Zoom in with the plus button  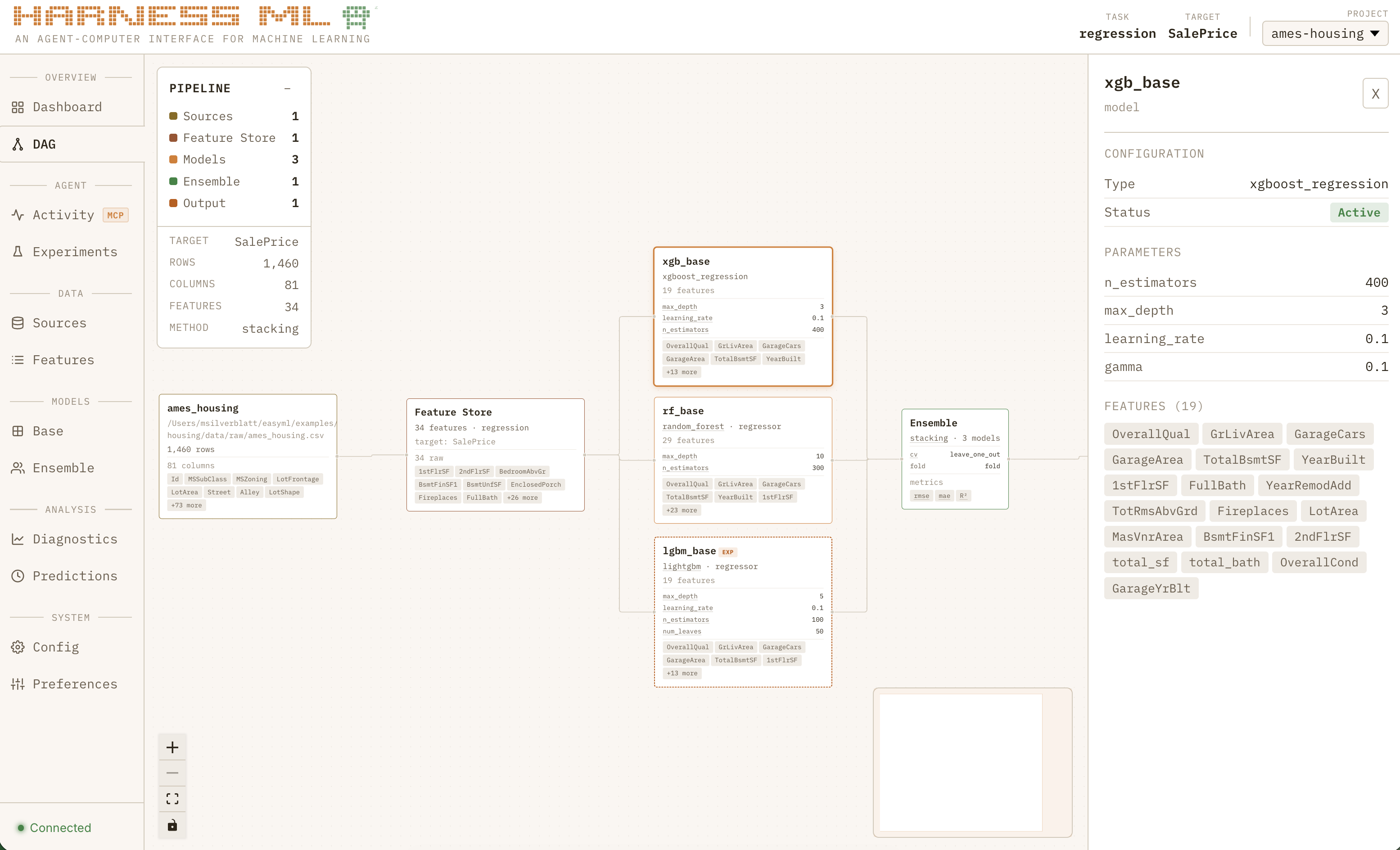[x=172, y=747]
